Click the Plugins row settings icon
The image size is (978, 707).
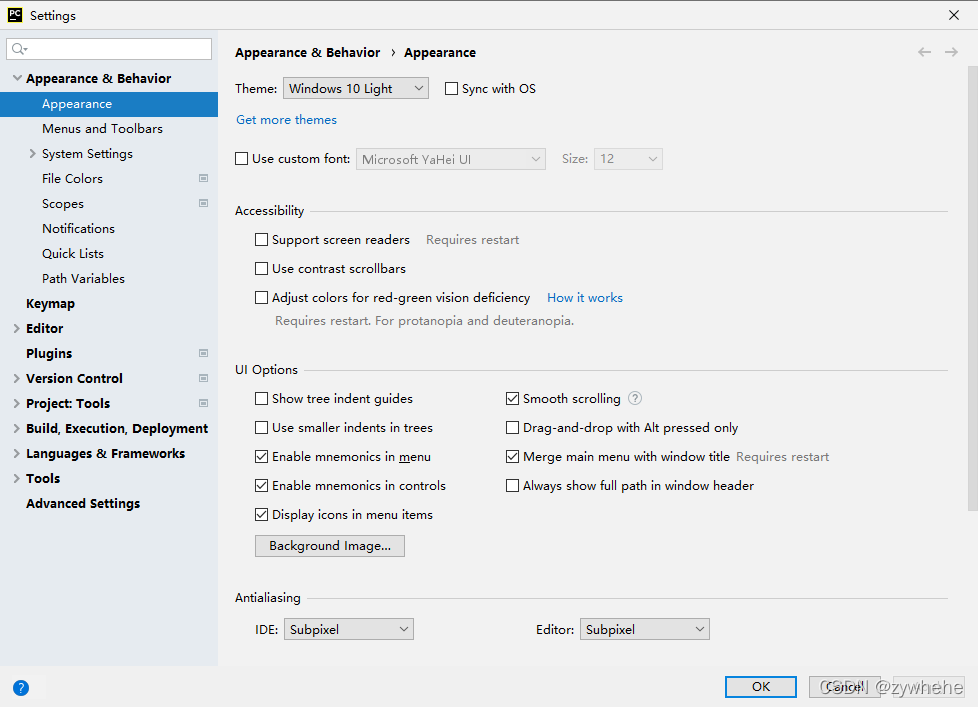[203, 354]
